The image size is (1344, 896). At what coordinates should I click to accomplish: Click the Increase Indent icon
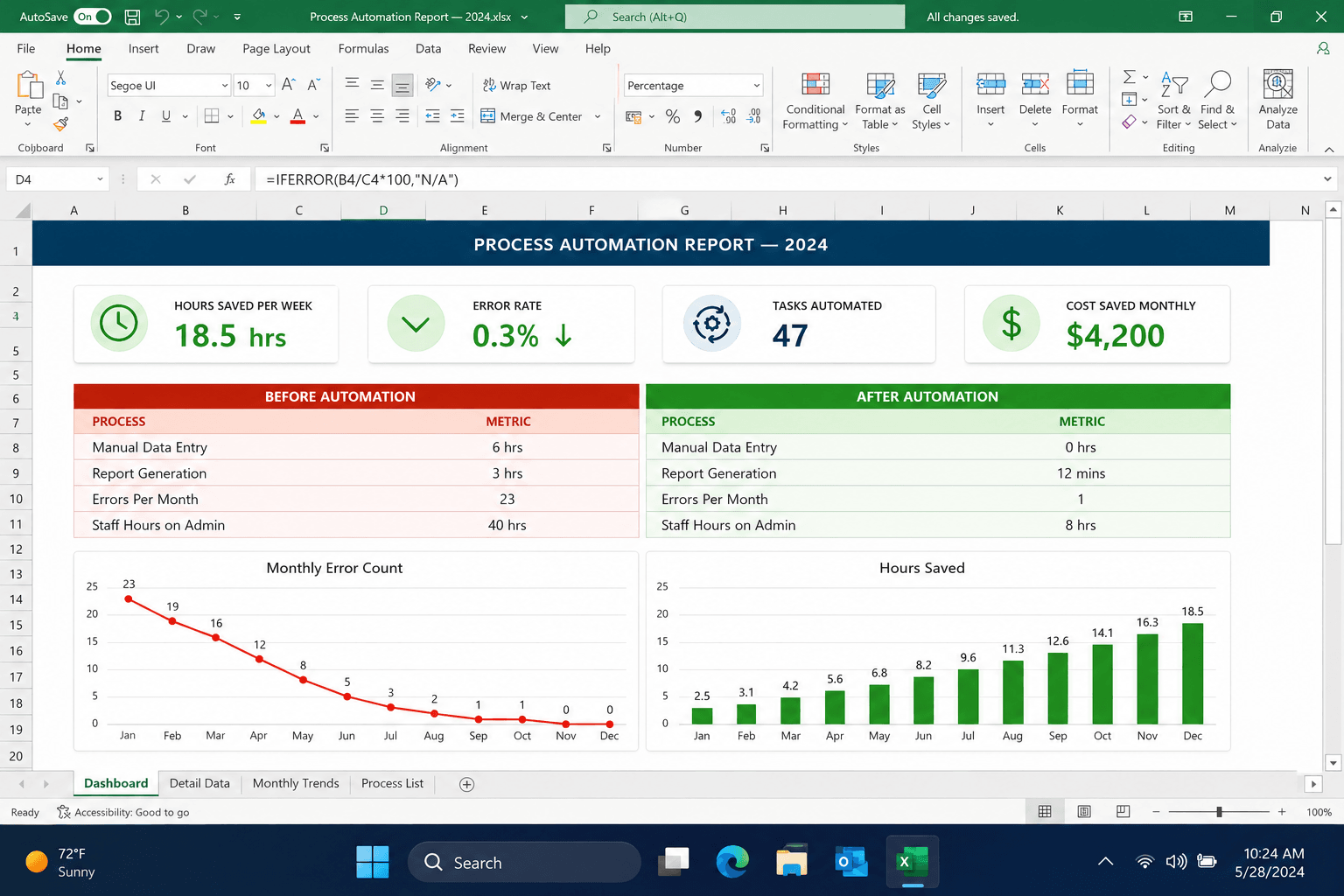(457, 116)
